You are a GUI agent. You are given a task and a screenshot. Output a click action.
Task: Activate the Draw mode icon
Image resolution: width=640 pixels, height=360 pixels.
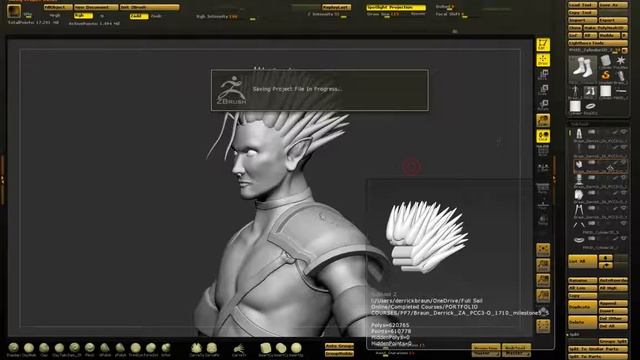[543, 60]
